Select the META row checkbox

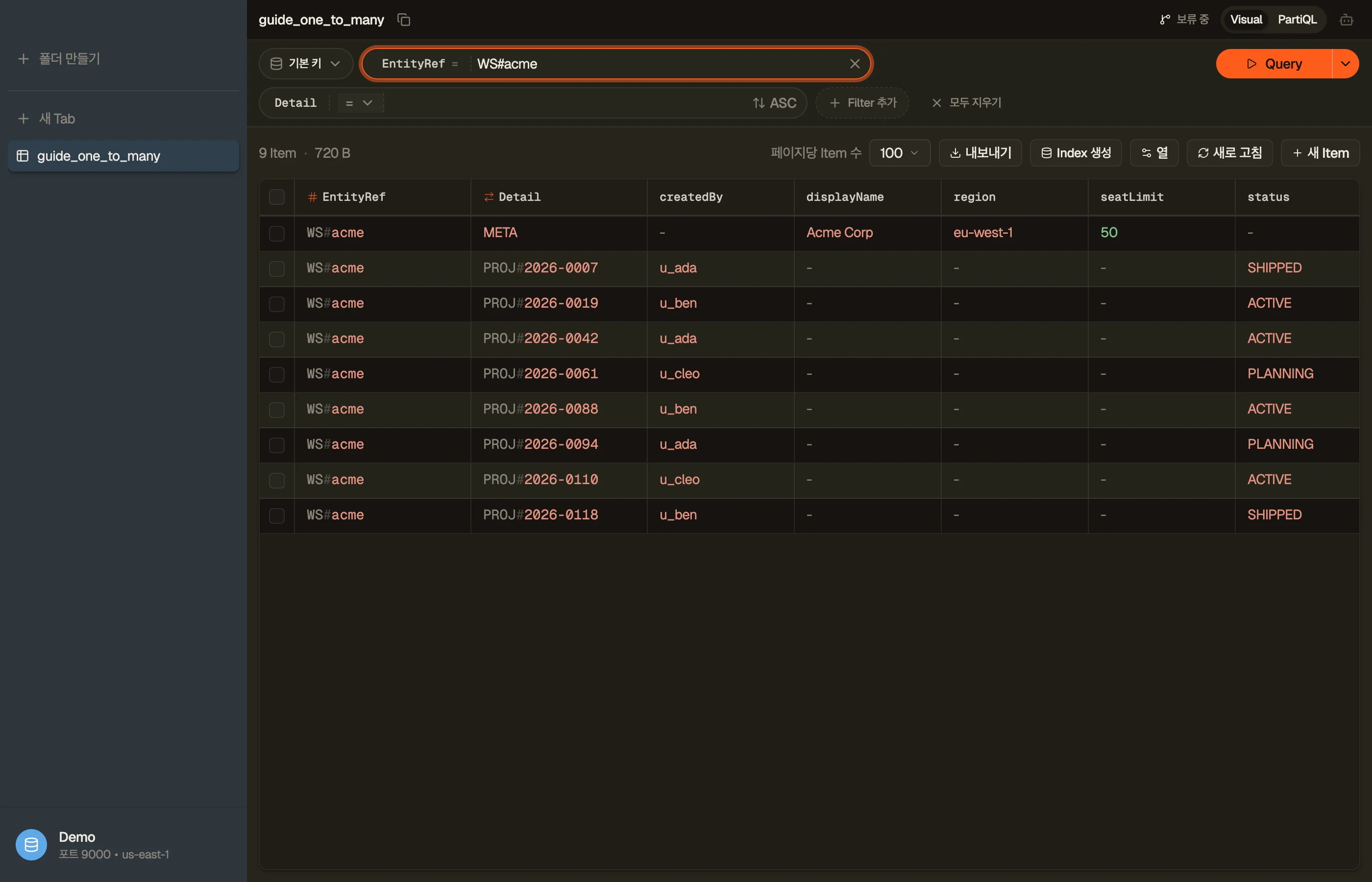click(276, 233)
